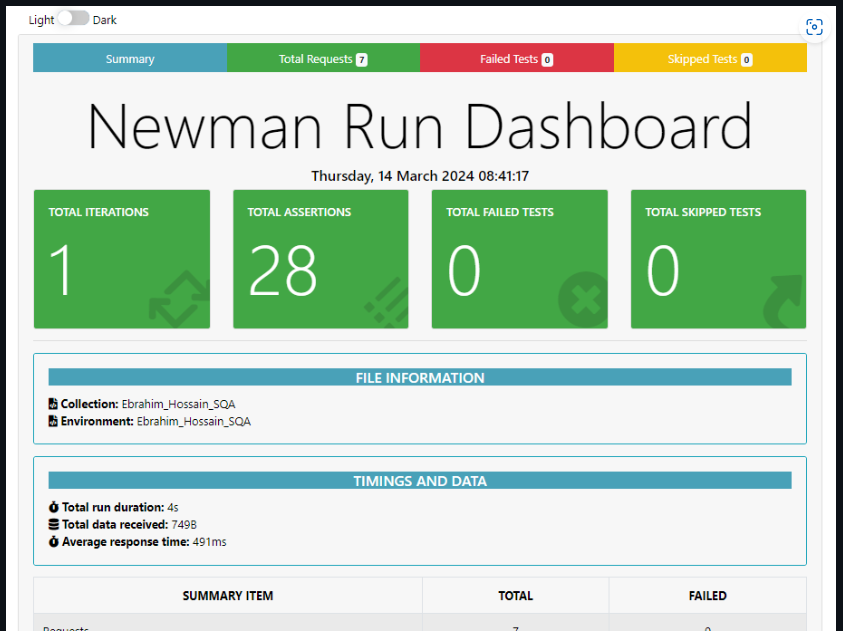This screenshot has width=843, height=631.
Task: Click the Newman Run Dashboard title
Action: [419, 127]
